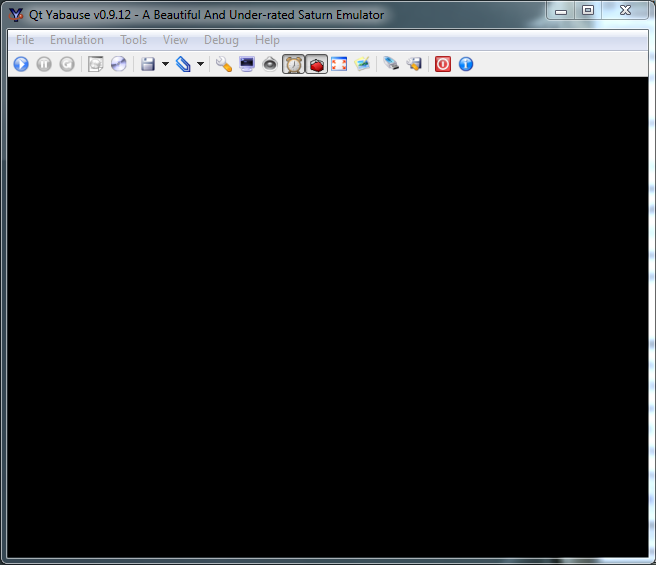Click the Pause emulation button
656x565 pixels.
(44, 64)
